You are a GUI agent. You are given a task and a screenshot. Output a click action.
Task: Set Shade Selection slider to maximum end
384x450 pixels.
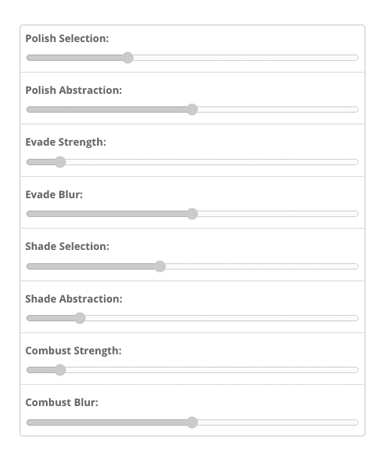tap(357, 266)
